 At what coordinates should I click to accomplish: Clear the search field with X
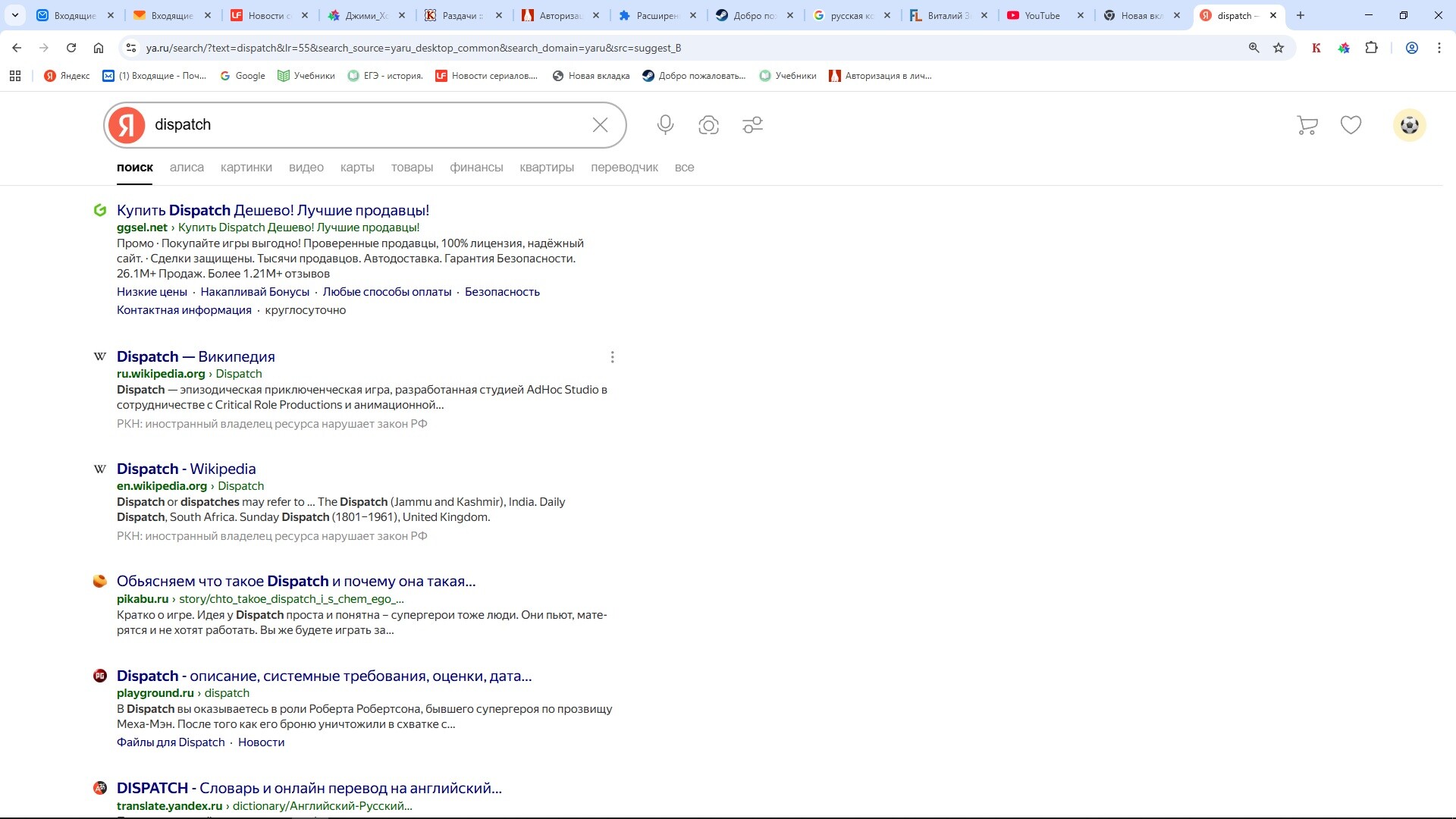click(x=600, y=125)
